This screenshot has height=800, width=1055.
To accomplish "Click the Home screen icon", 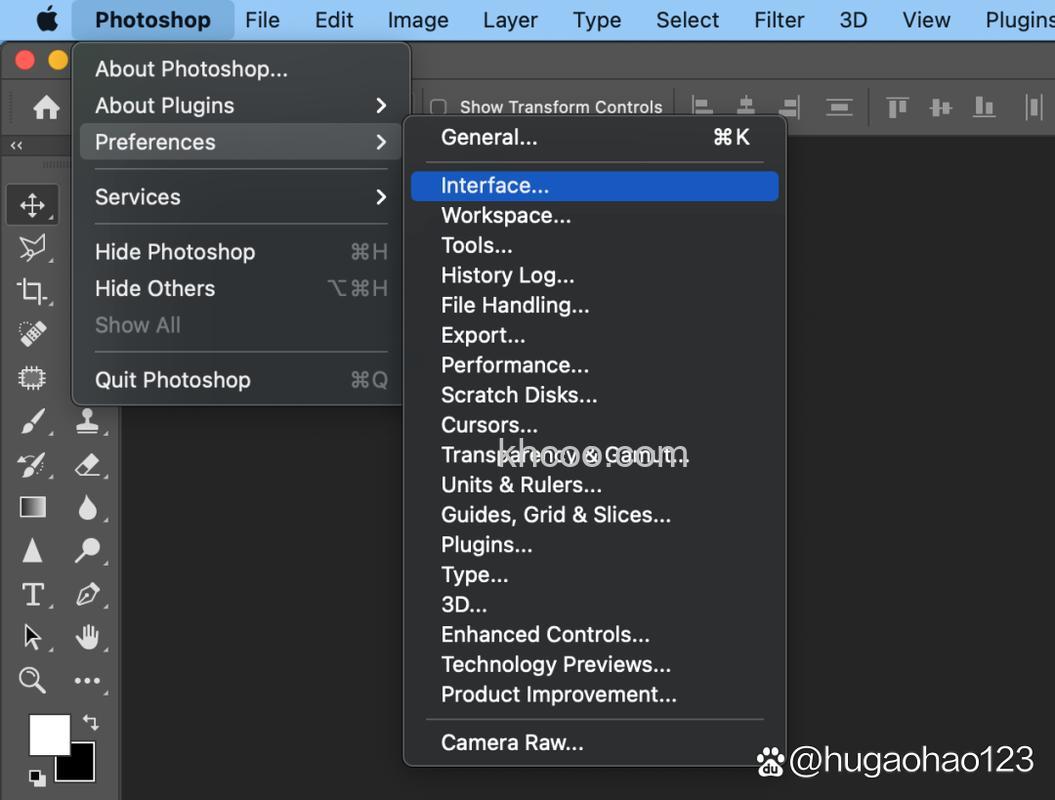I will tap(46, 107).
